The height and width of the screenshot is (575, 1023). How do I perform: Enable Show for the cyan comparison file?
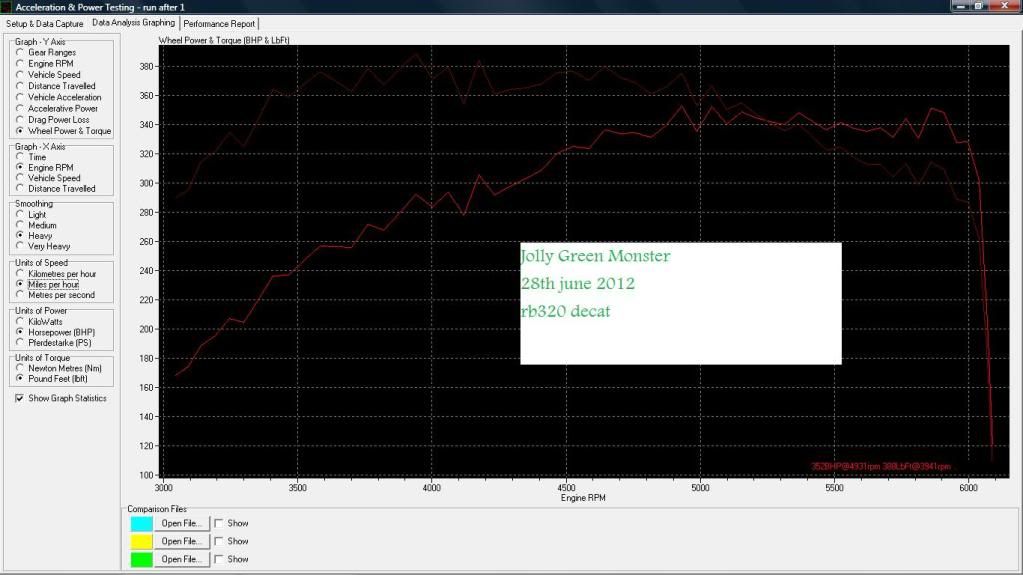(x=219, y=523)
